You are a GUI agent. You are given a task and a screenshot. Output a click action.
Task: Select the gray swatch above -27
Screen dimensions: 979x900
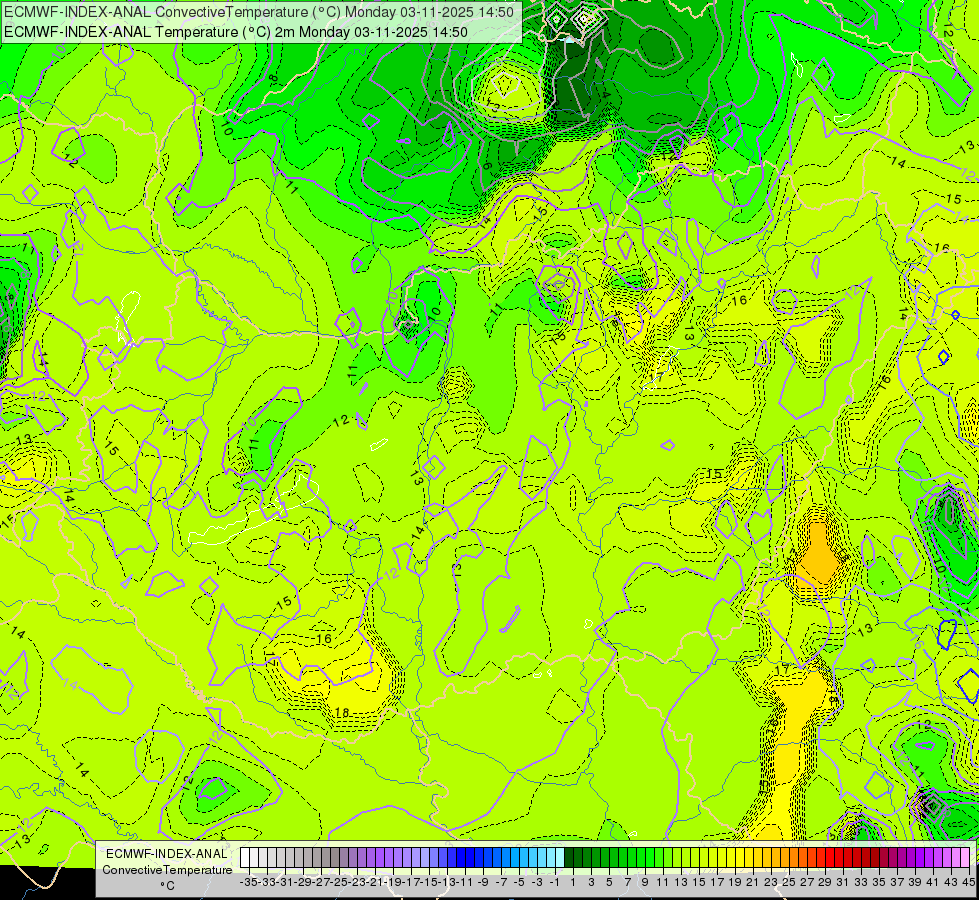pyautogui.click(x=317, y=857)
